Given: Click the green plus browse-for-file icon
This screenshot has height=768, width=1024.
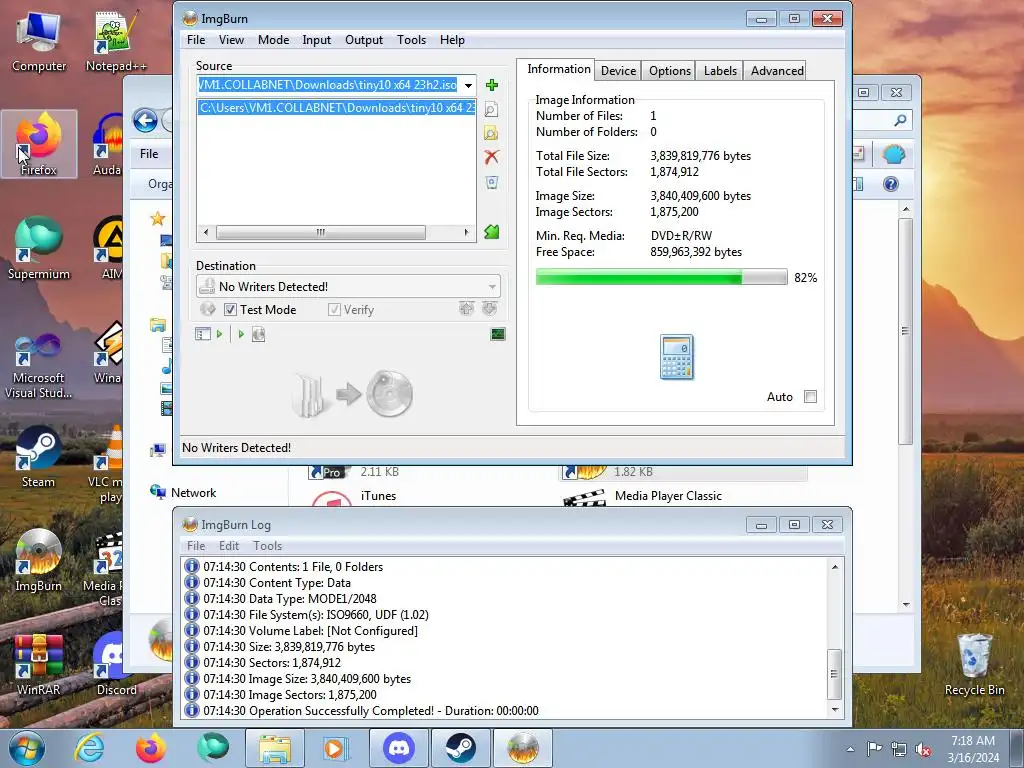Looking at the screenshot, I should point(492,85).
